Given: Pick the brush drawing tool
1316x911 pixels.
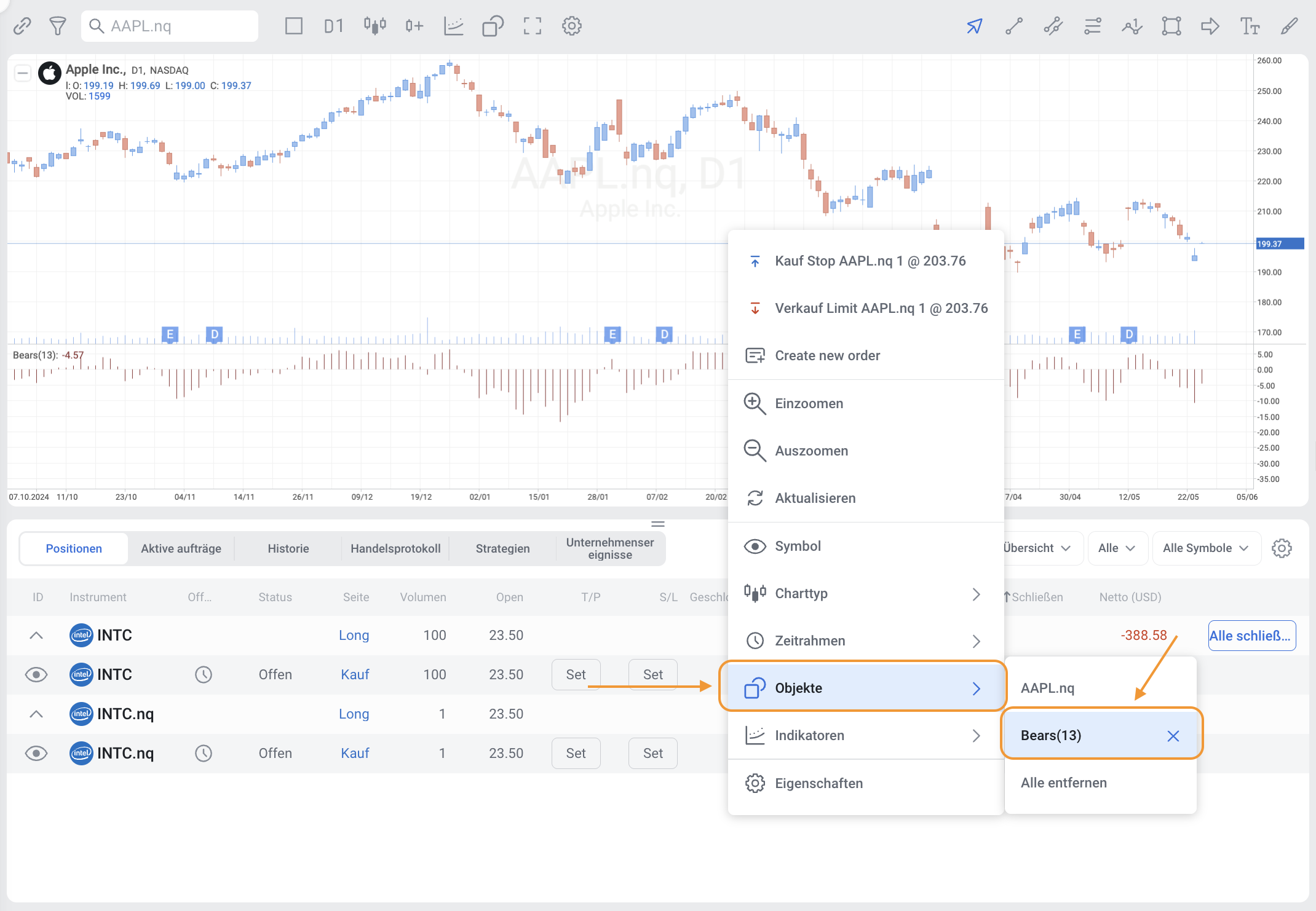Looking at the screenshot, I should (x=1290, y=26).
